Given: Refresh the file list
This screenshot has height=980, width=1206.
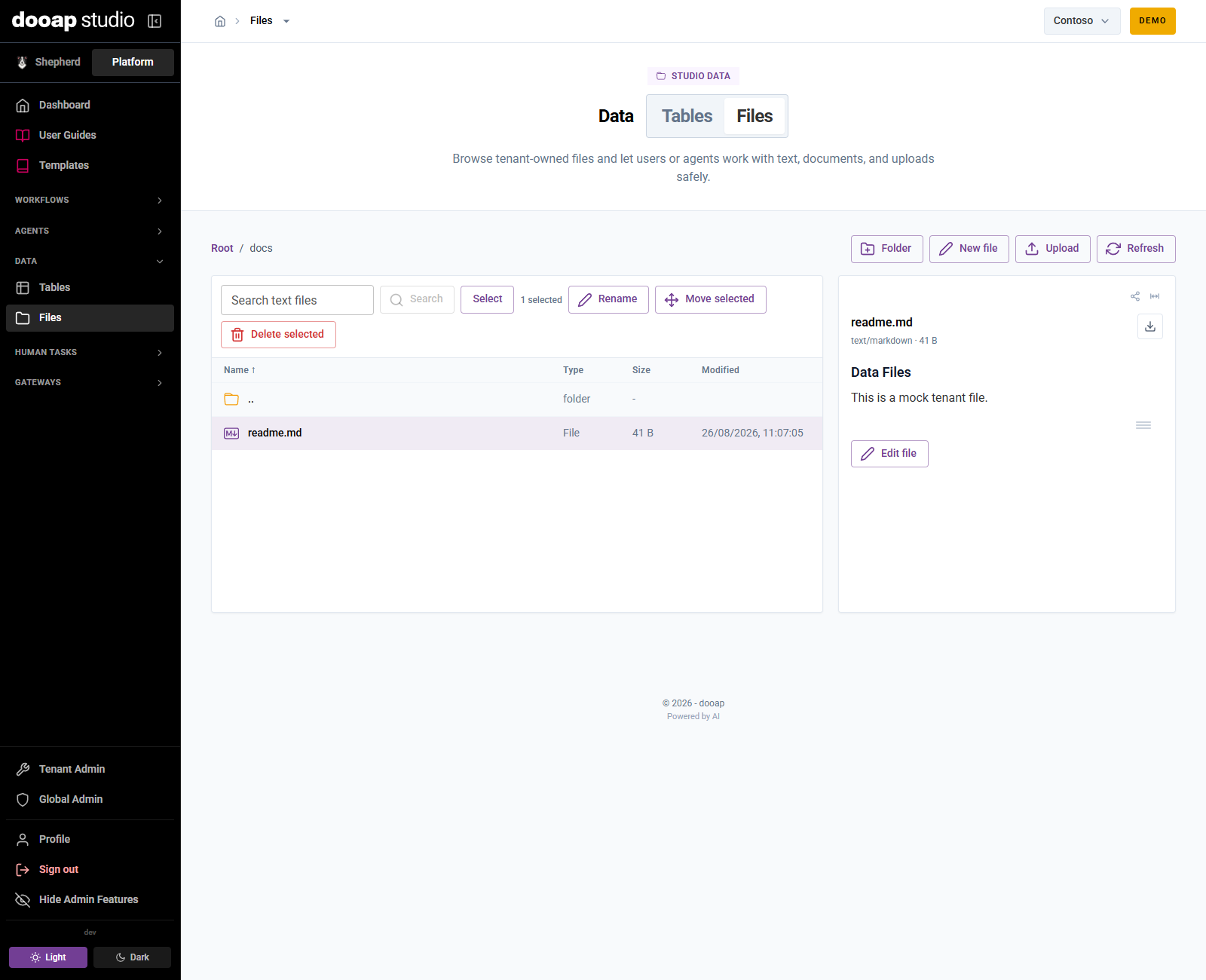Looking at the screenshot, I should coord(1135,249).
